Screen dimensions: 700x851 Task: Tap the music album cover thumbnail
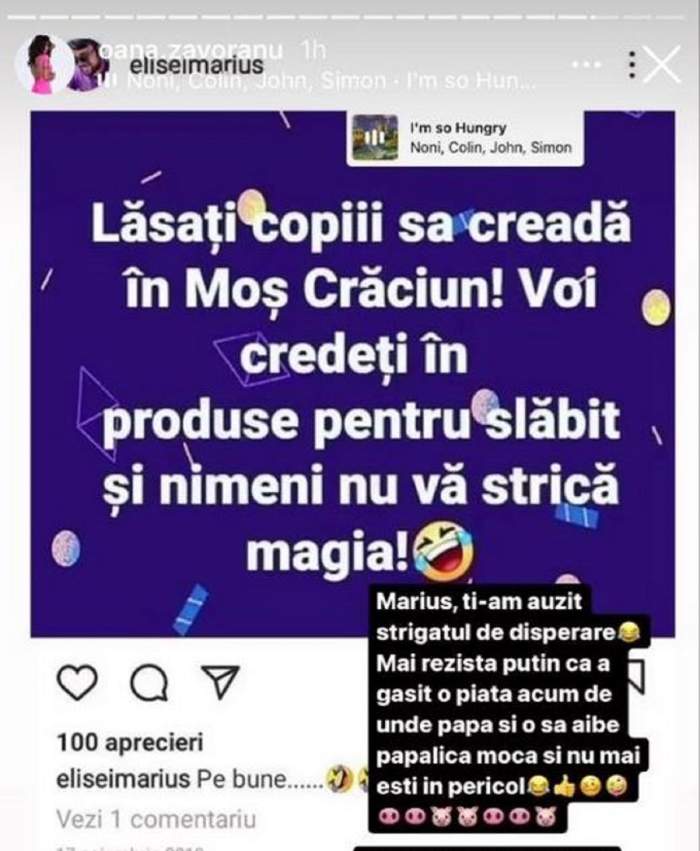[375, 138]
